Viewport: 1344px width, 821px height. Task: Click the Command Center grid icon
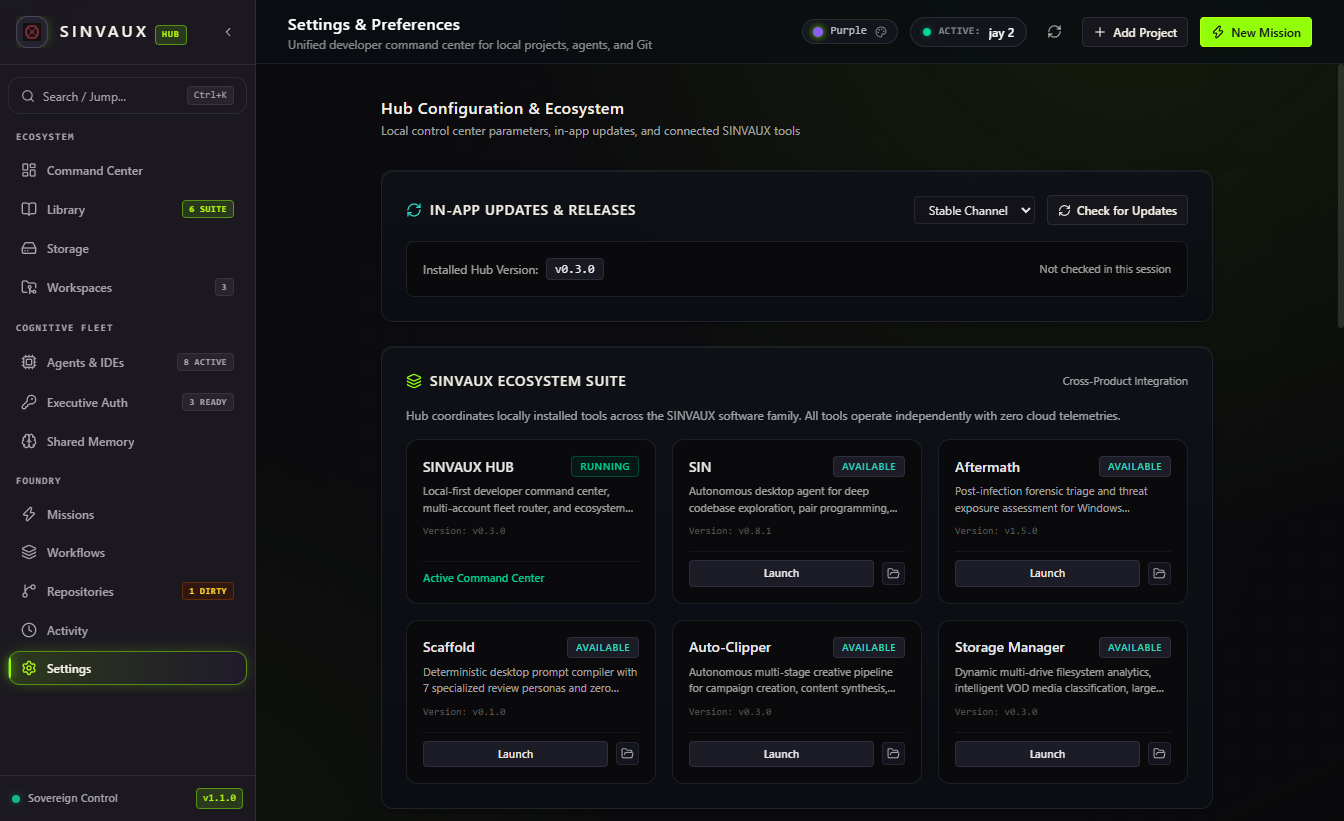(x=29, y=171)
